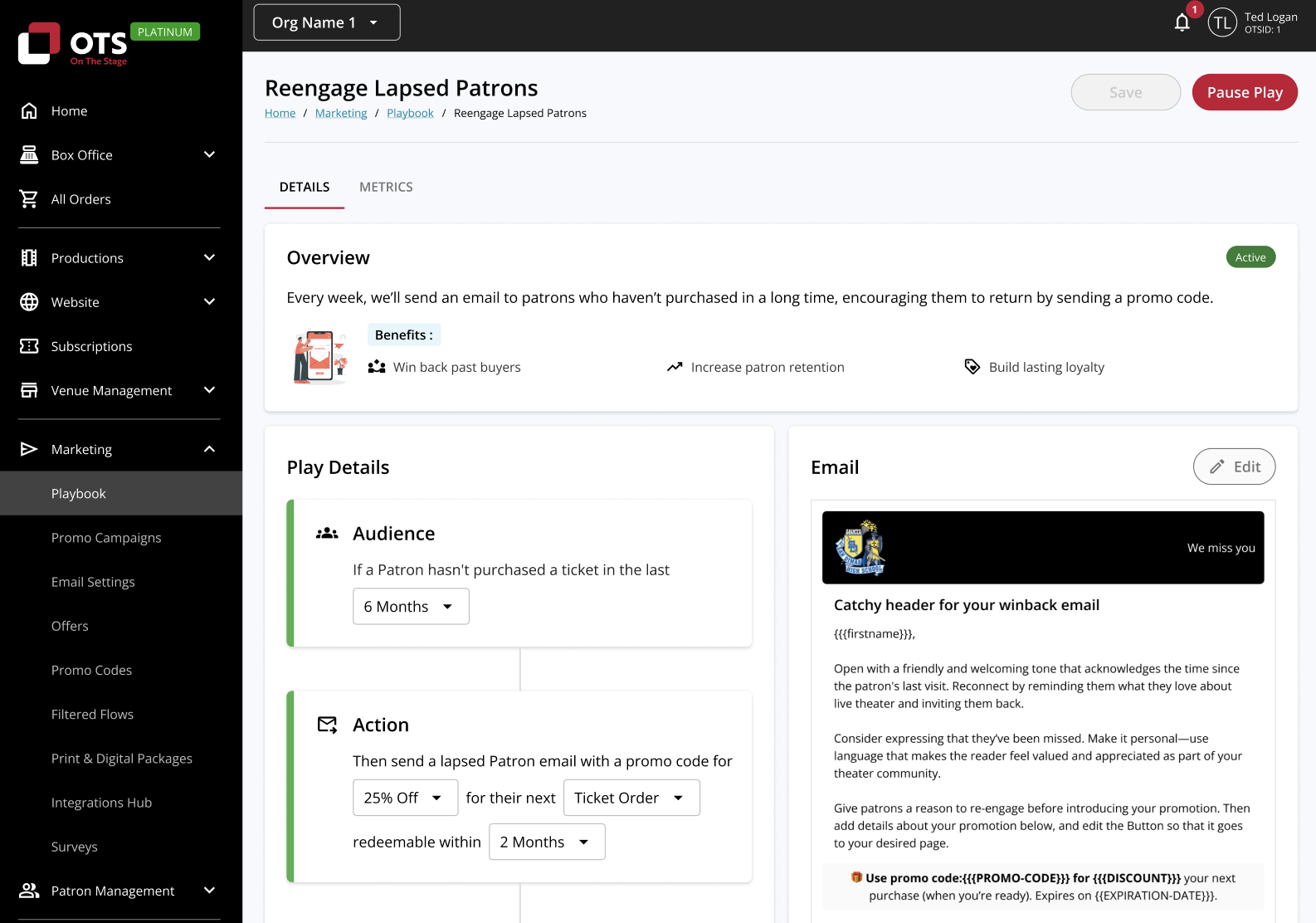Click the 'Use promo code' promo text block
The height and width of the screenshot is (923, 1316).
(1043, 886)
